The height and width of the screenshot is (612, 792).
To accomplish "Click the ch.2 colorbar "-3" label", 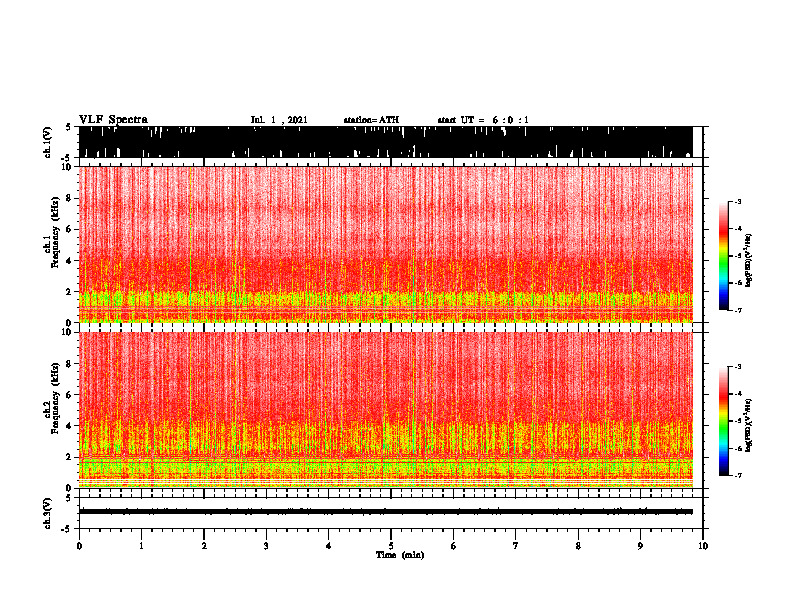I will point(738,367).
